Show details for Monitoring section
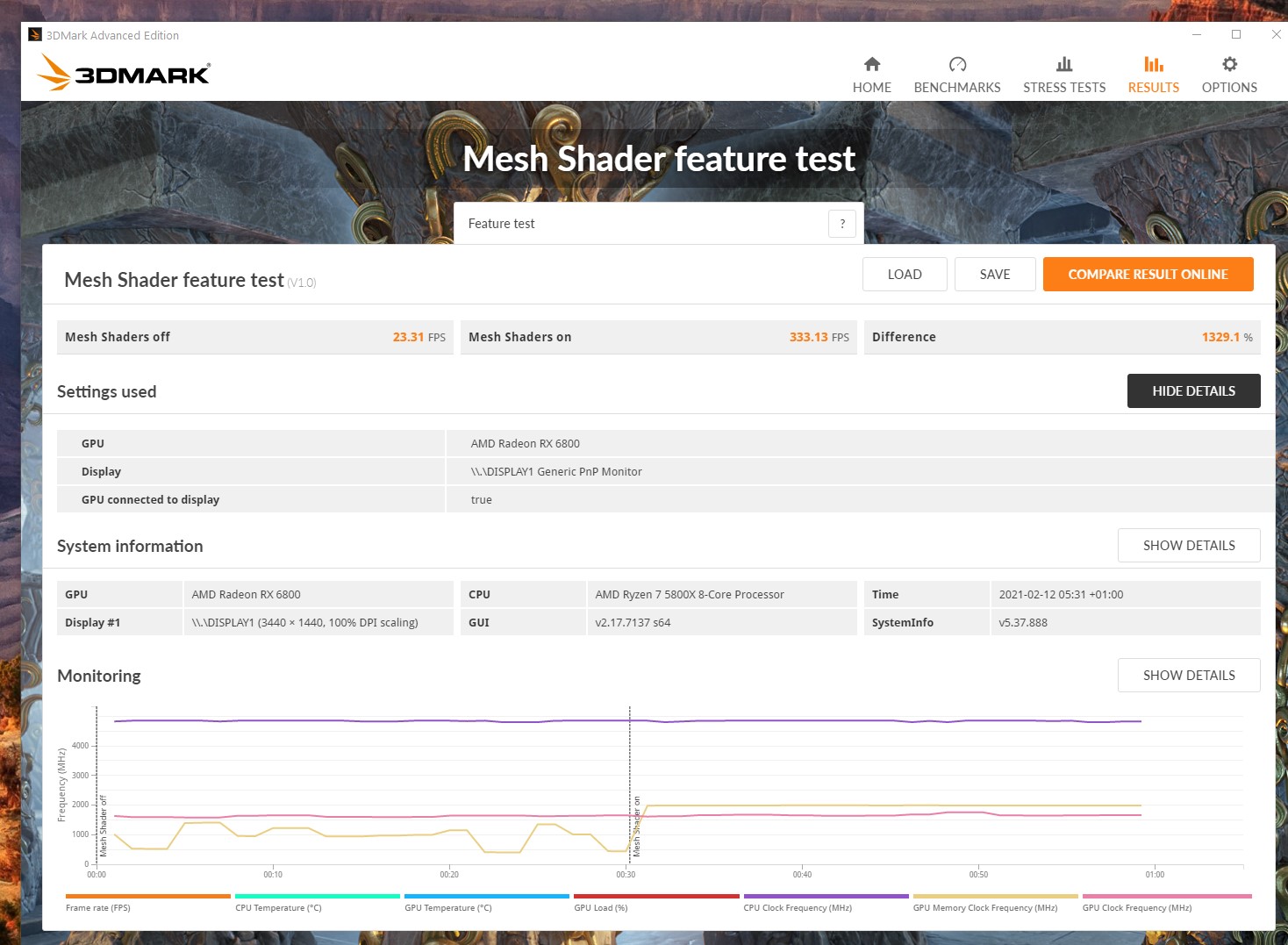The width and height of the screenshot is (1288, 945). point(1189,675)
